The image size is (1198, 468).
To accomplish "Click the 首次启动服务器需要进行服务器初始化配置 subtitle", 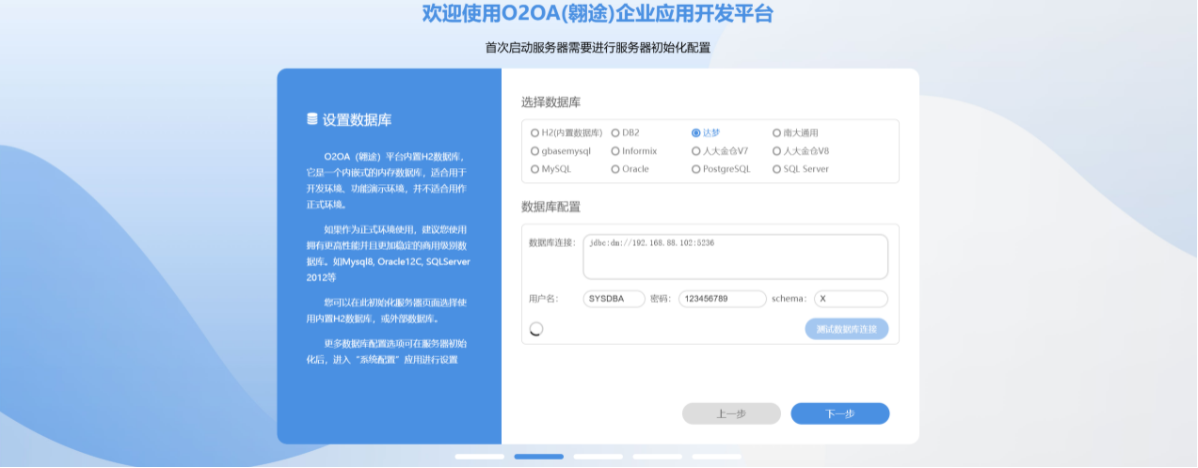I will point(598,47).
